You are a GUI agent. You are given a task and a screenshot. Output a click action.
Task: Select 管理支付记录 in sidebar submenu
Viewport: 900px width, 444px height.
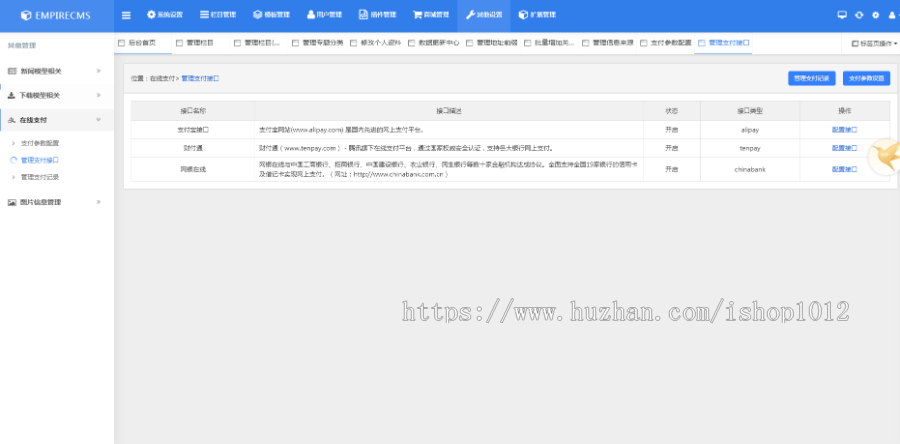[40, 177]
